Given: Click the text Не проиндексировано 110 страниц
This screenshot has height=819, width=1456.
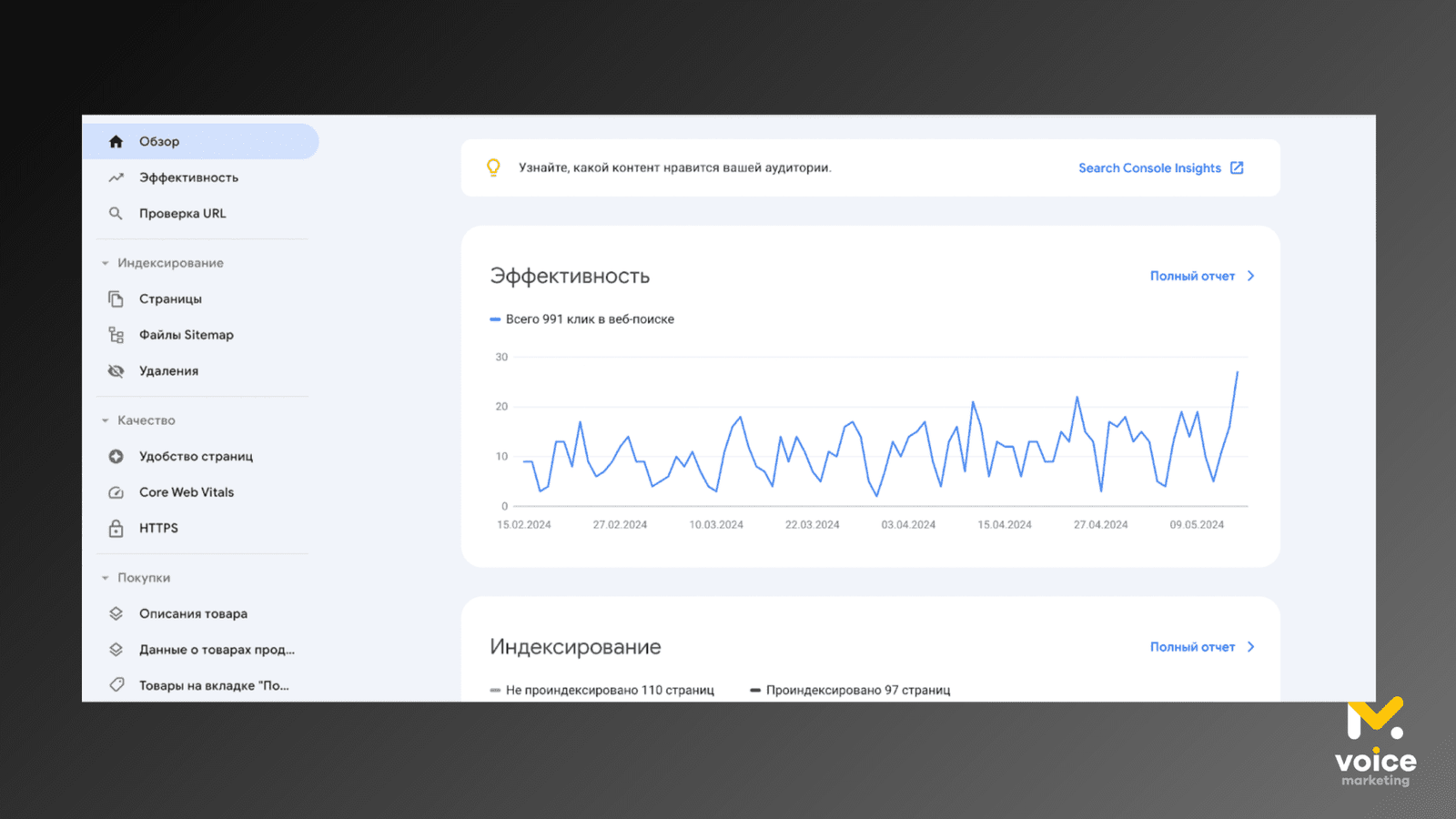Looking at the screenshot, I should click(x=610, y=691).
